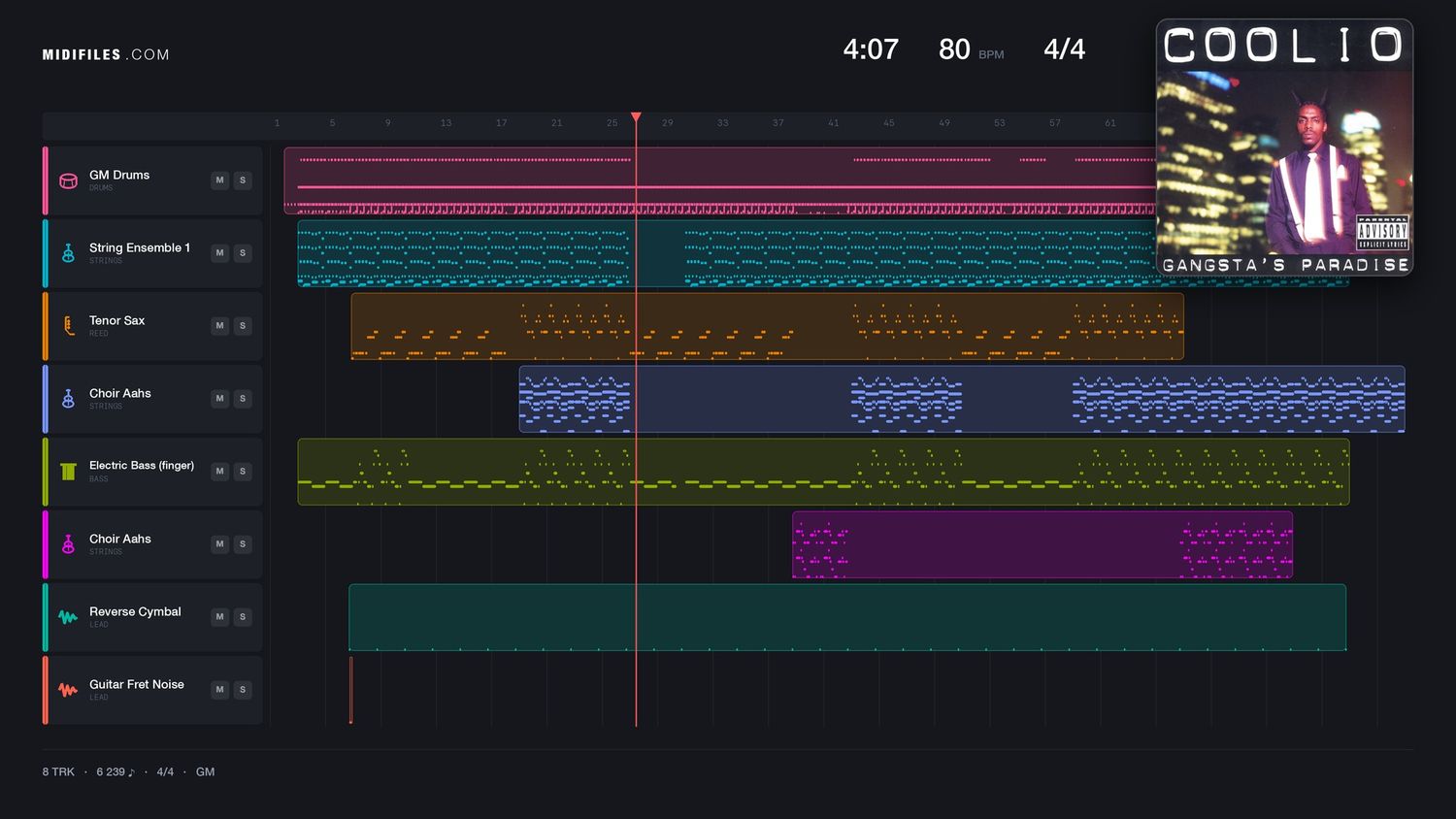The image size is (1456, 819).
Task: Select the blue Choir Aahs clip
Action: click(x=962, y=399)
